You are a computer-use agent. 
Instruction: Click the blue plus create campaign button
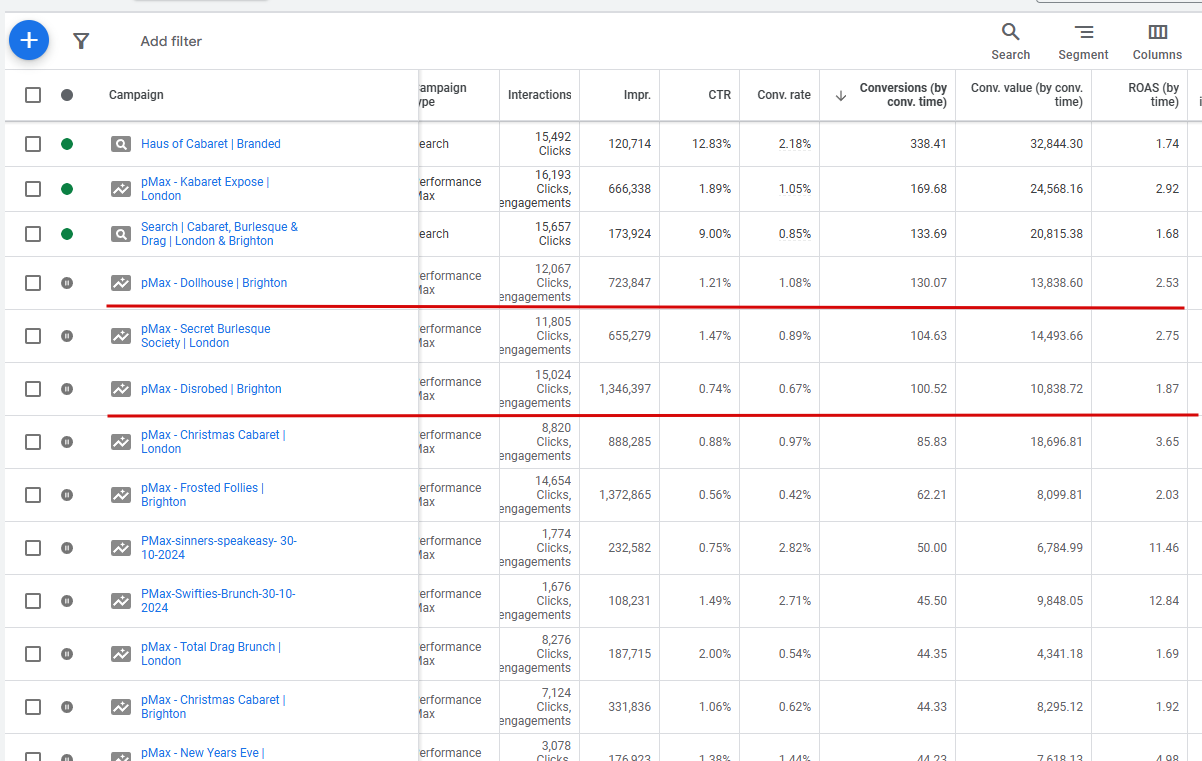pyautogui.click(x=29, y=40)
